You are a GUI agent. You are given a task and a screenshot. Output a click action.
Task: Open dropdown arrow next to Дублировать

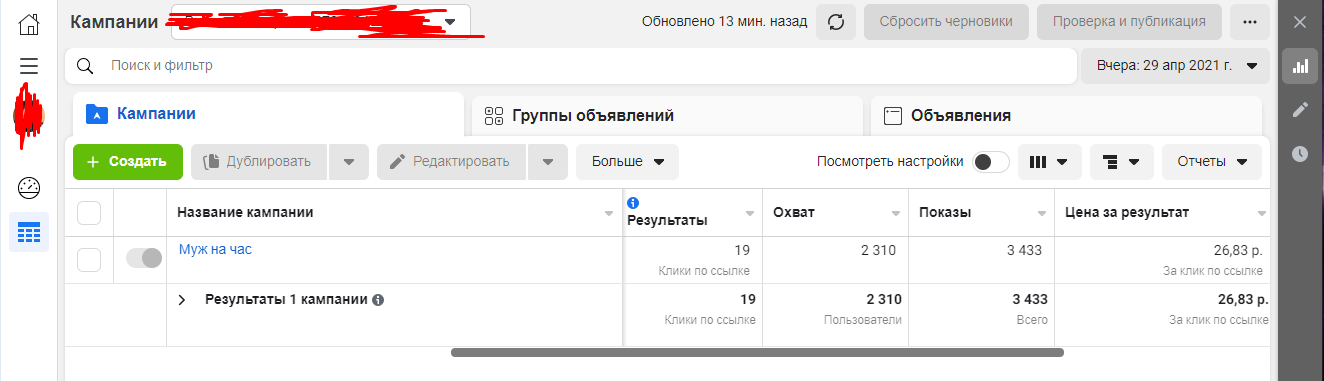[x=348, y=162]
